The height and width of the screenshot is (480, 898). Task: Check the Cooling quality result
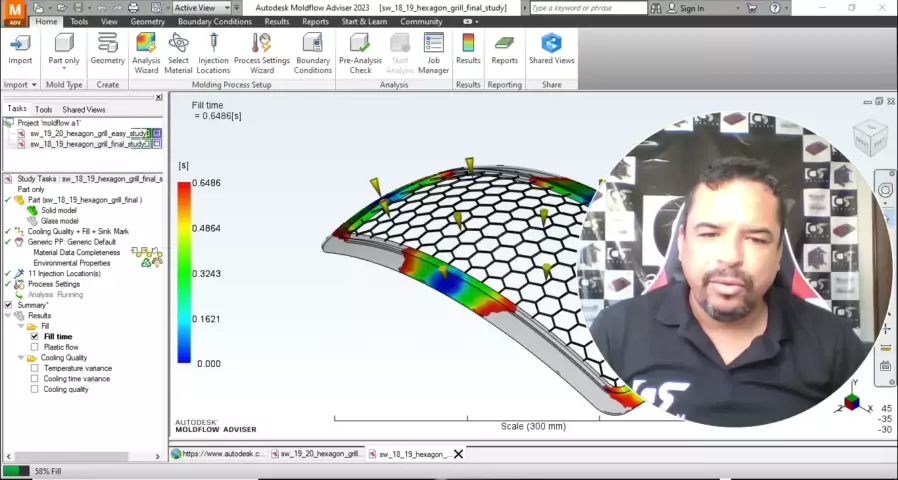[34, 389]
